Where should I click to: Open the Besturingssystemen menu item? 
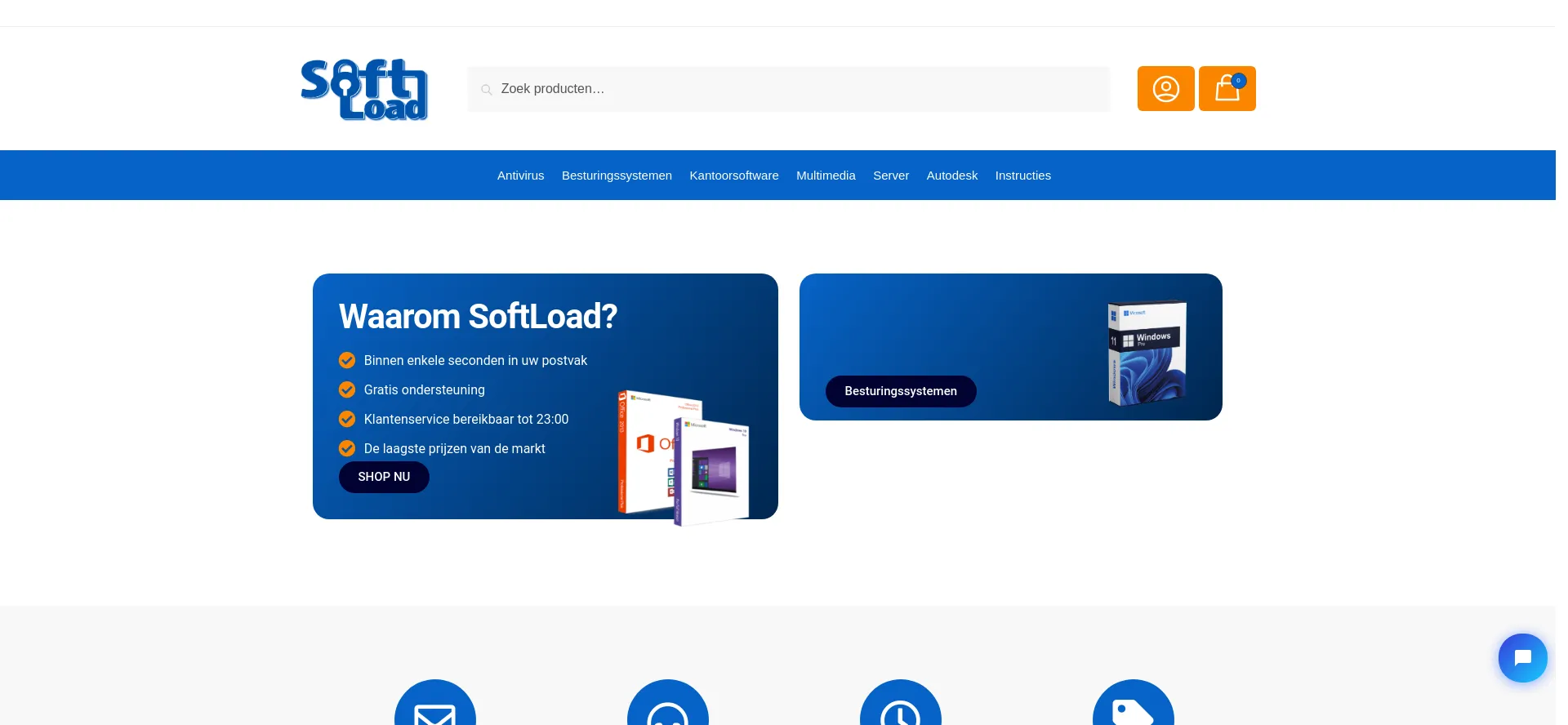coord(617,176)
